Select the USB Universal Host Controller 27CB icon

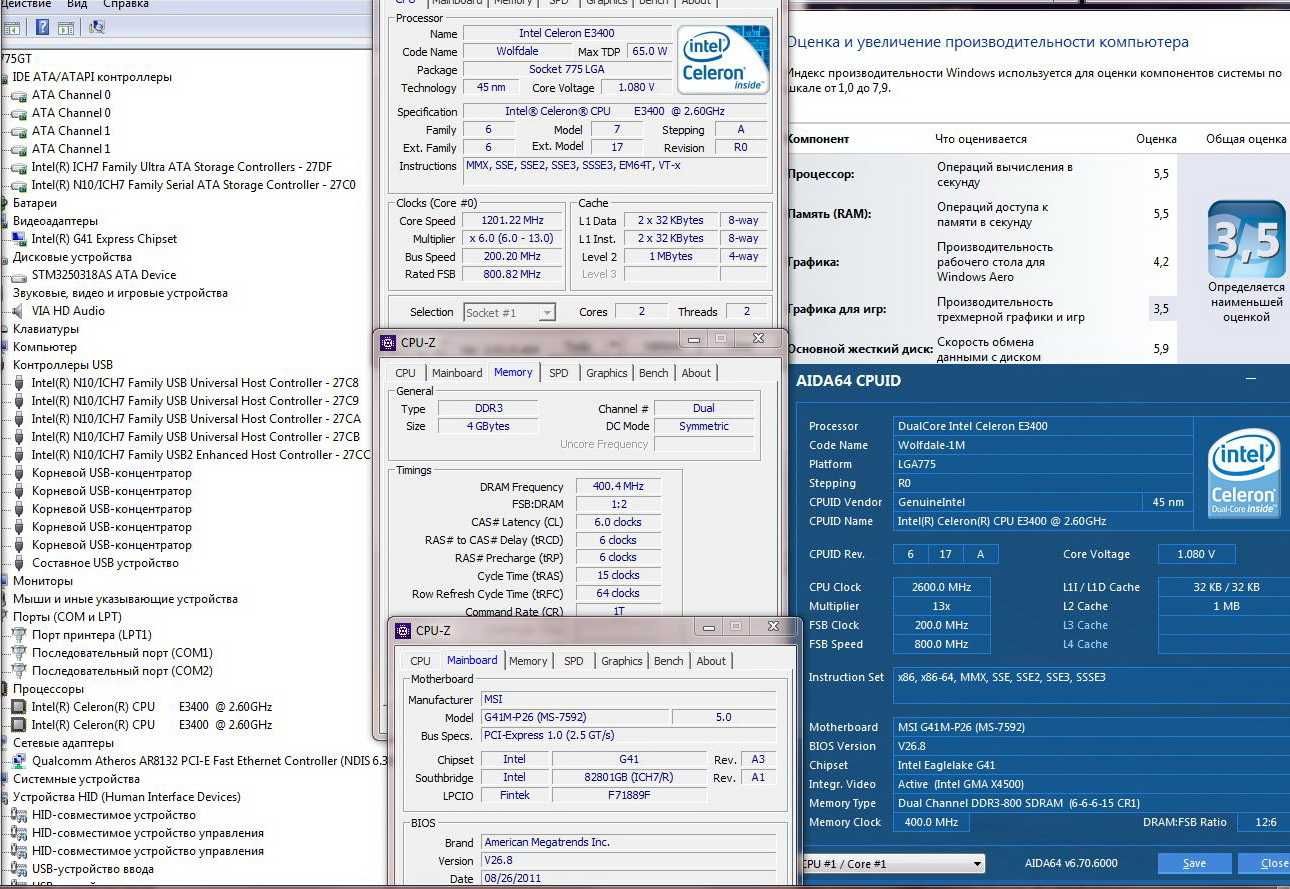tap(20, 437)
